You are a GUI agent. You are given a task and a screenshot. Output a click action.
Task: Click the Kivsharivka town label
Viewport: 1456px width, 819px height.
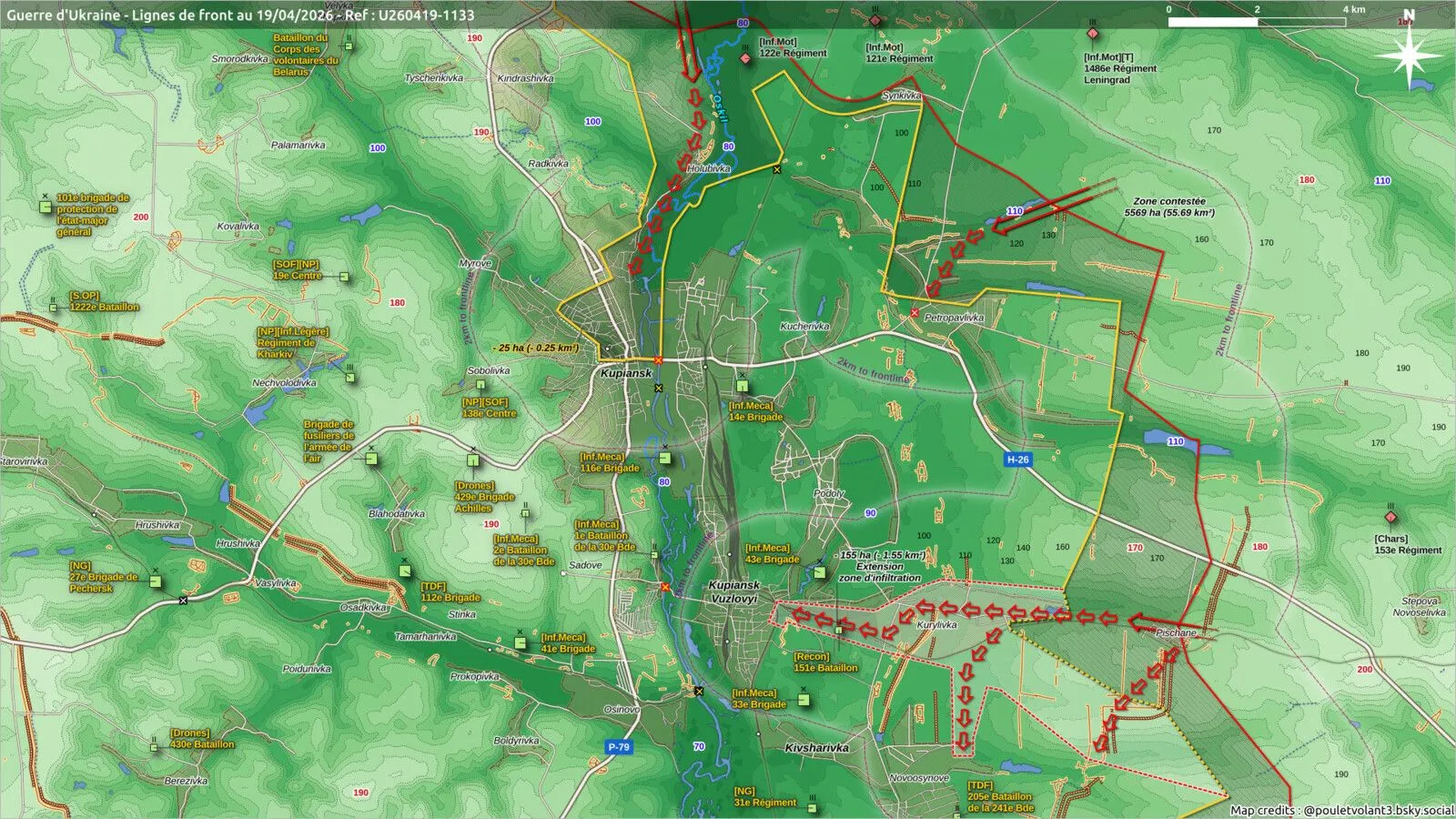816,748
